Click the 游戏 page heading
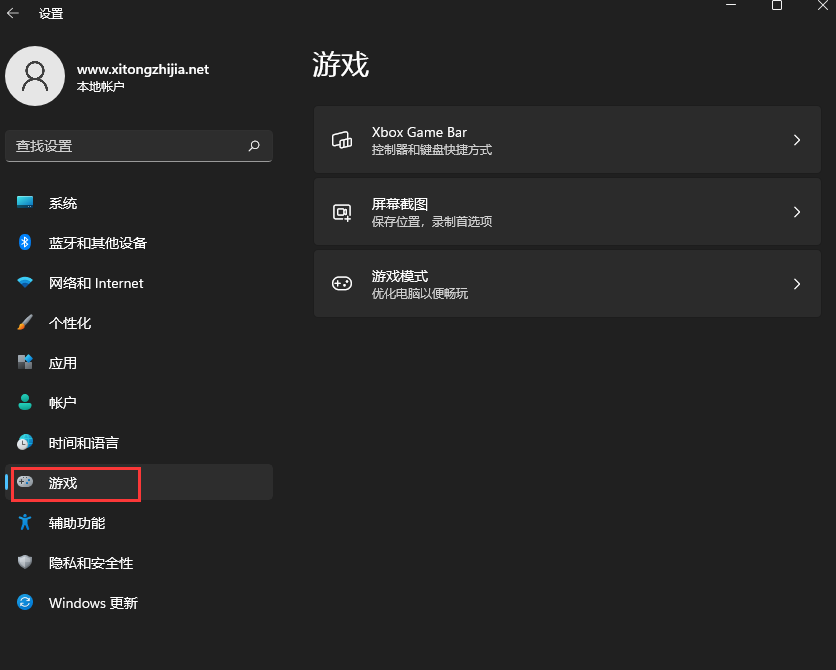The width and height of the screenshot is (836, 670). (341, 64)
